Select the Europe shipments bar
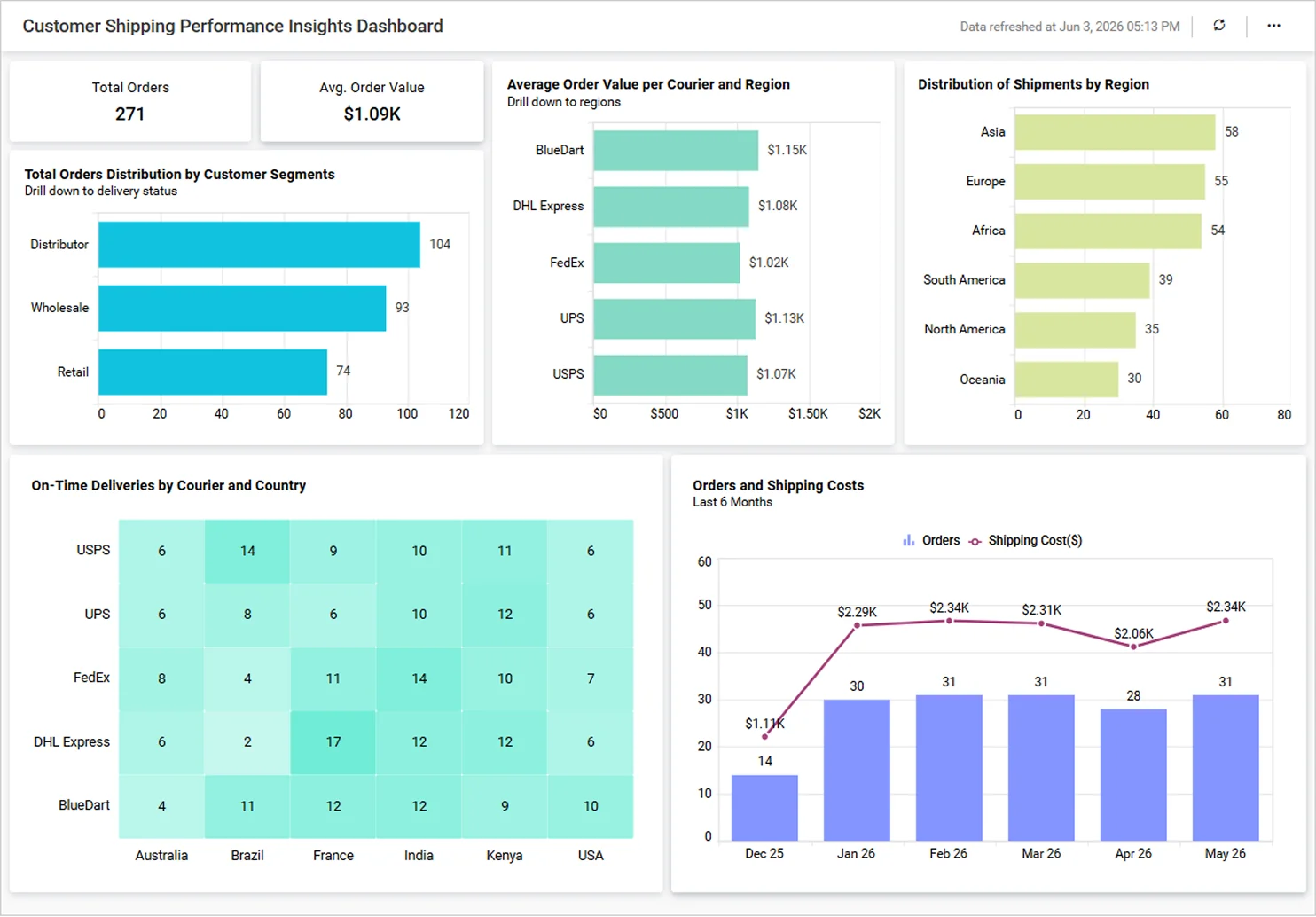The height and width of the screenshot is (917, 1316). click(x=1110, y=182)
